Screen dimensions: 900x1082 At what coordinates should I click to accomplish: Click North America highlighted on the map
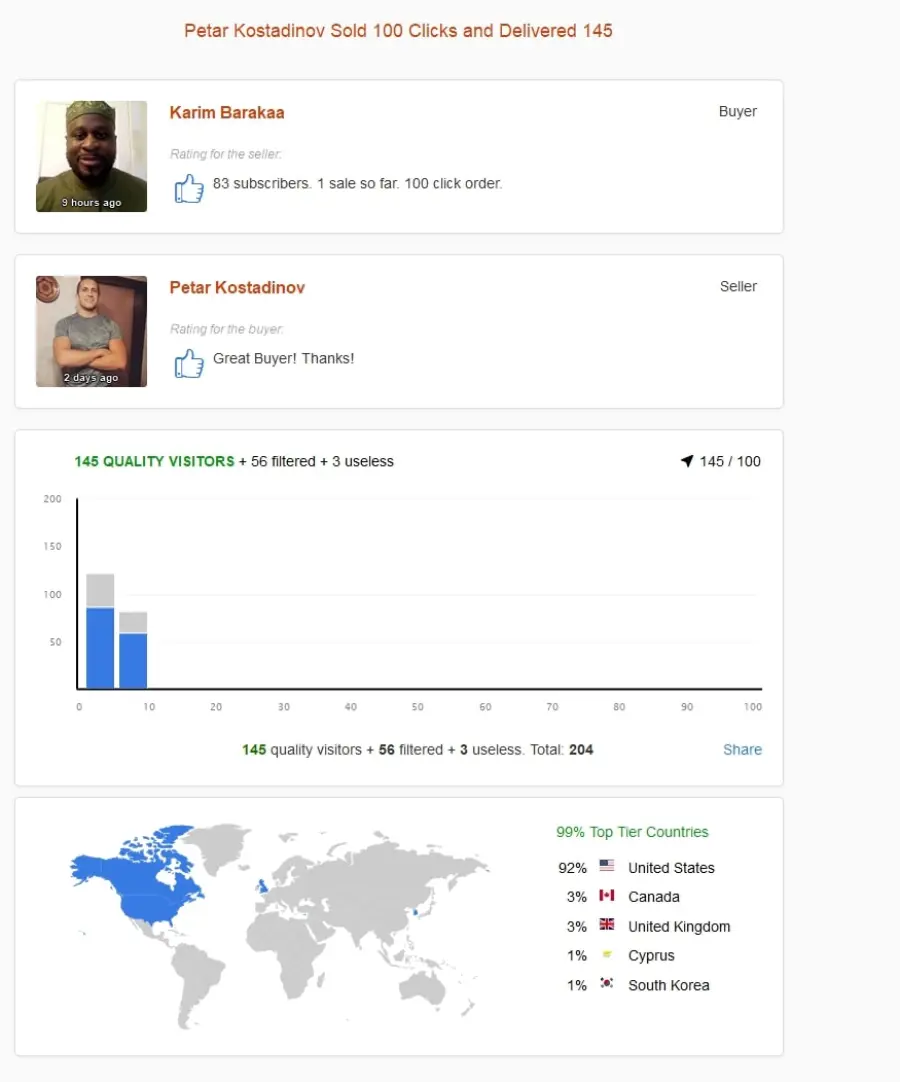point(148,887)
